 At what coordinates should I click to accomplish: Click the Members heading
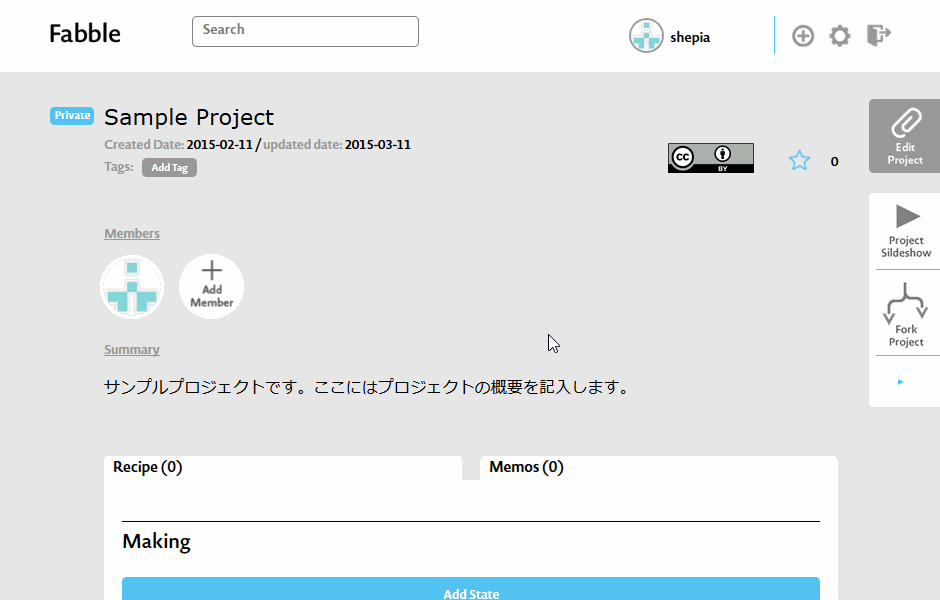[132, 234]
